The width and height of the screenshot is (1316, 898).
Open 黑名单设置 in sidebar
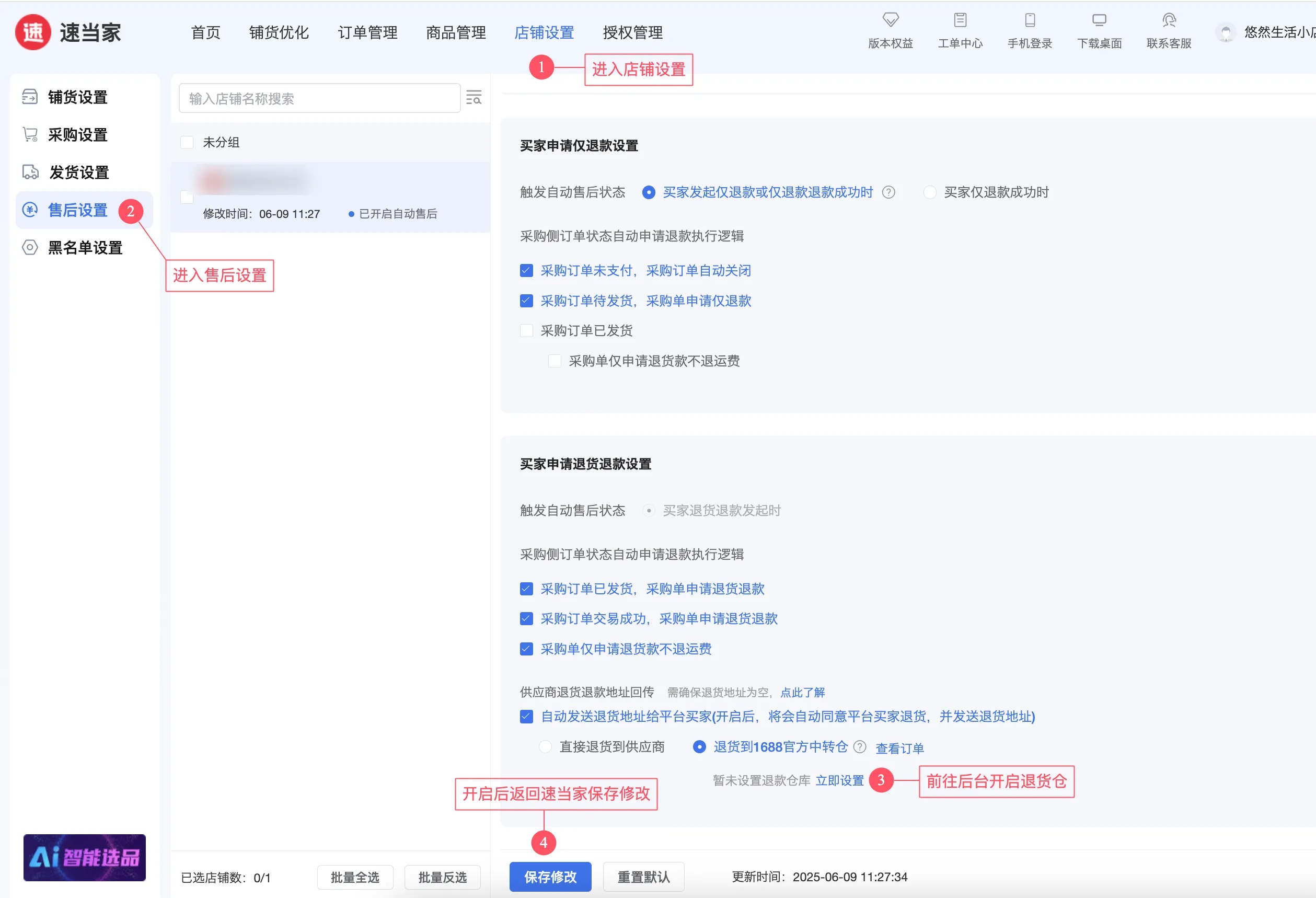point(85,247)
